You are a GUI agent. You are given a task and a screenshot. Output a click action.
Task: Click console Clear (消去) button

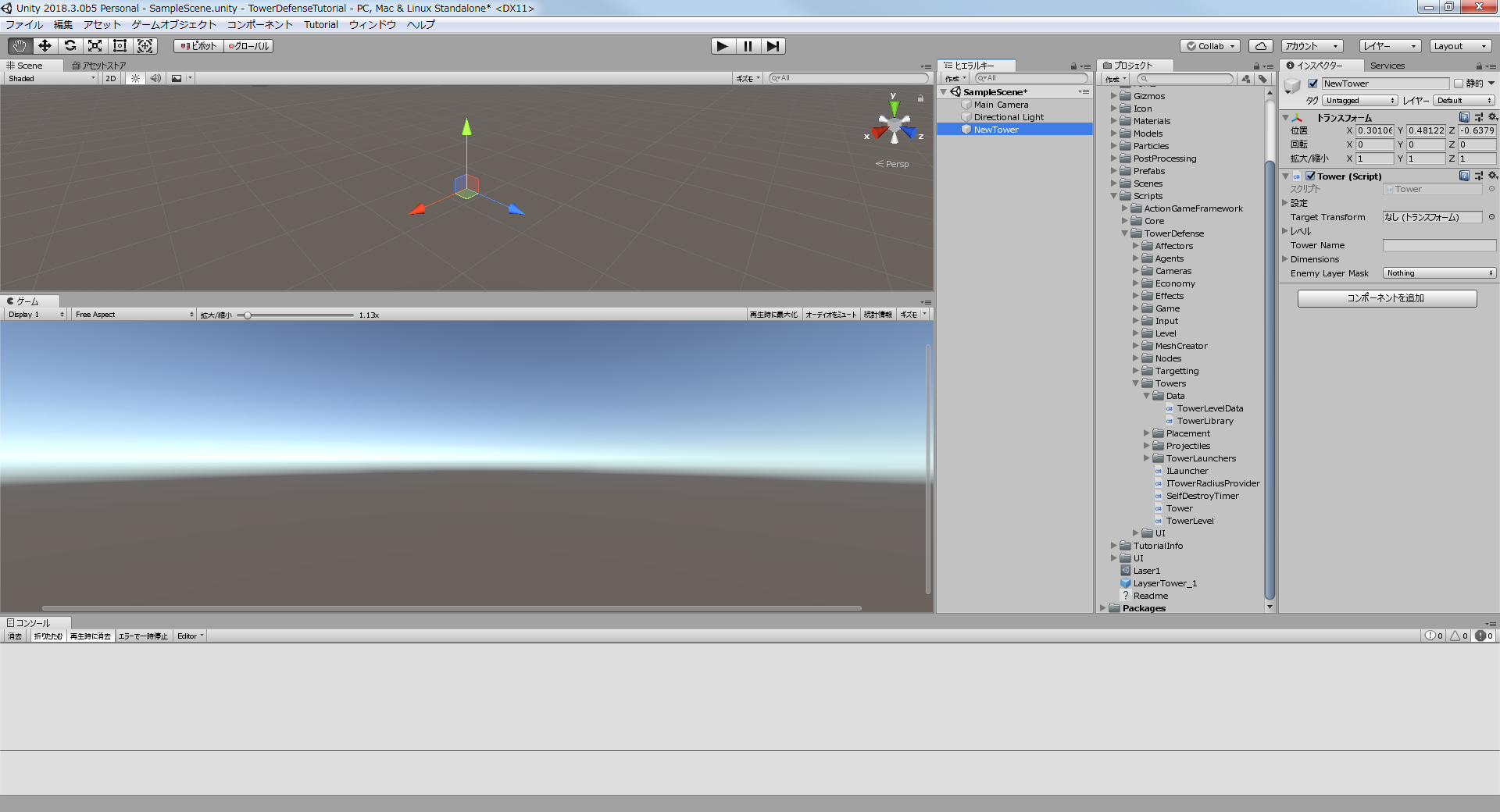15,636
